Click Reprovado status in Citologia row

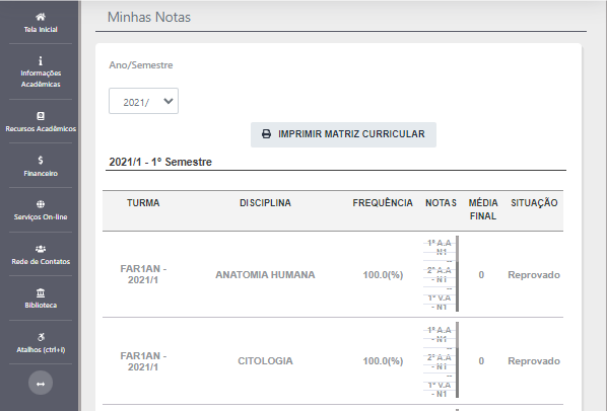pyautogui.click(x=534, y=360)
